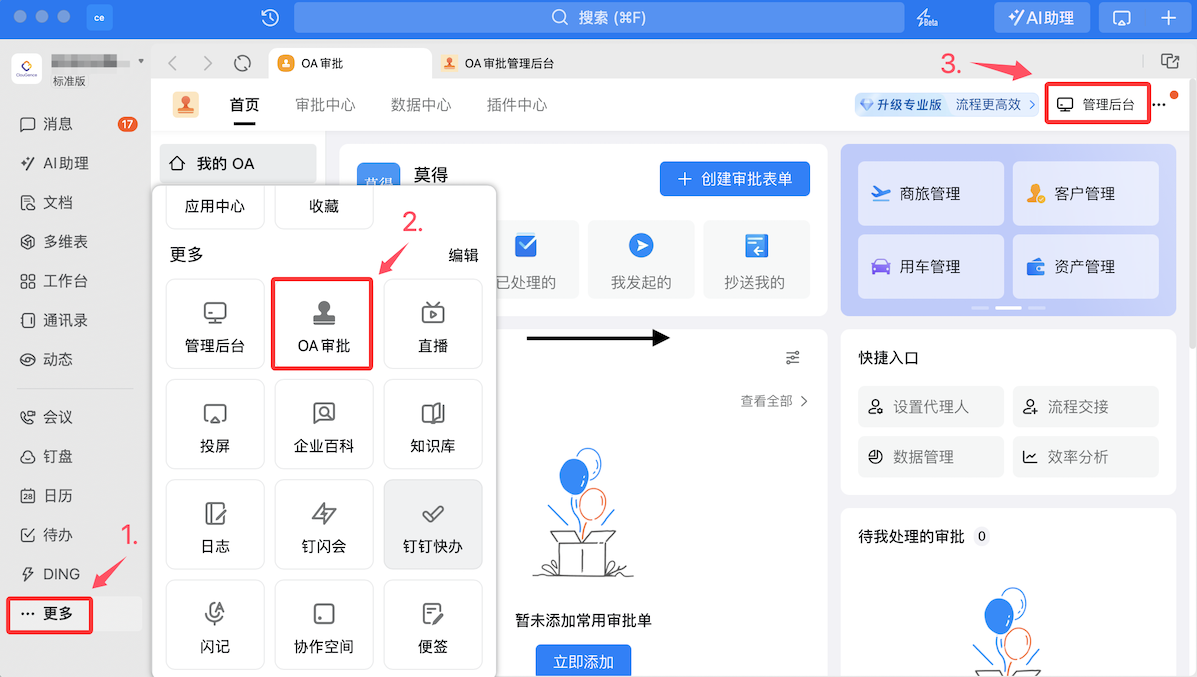The image size is (1197, 677).
Task: Open the three-dot menu beside 管理后台
Action: tap(1159, 105)
